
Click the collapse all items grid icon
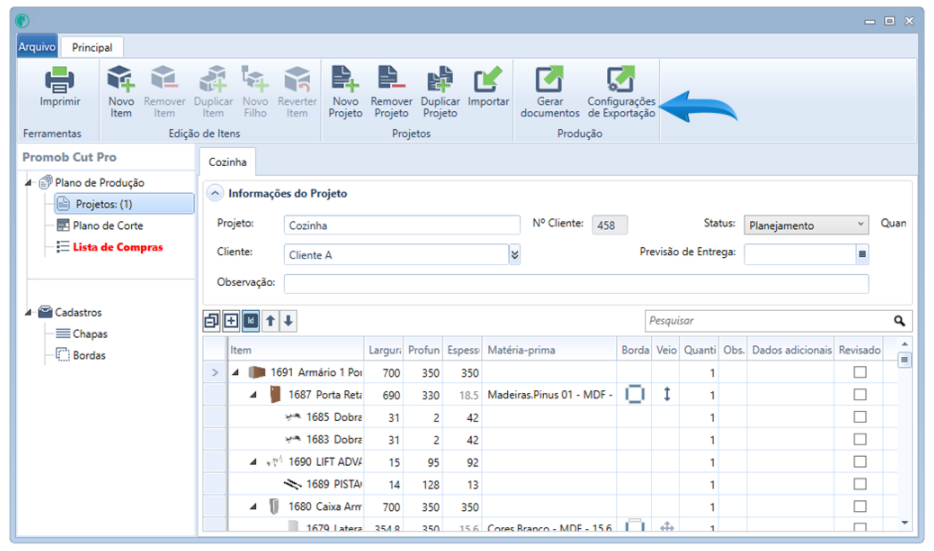(211, 321)
